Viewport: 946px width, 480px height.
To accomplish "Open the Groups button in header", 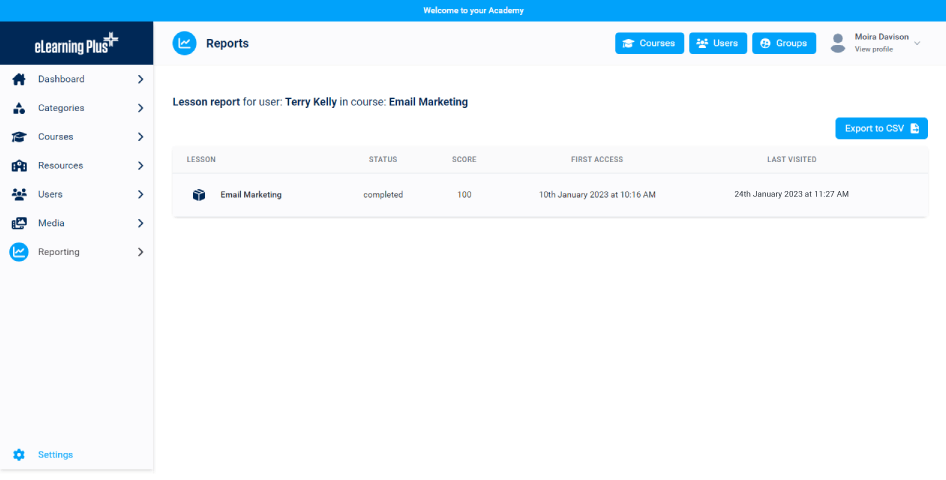I will coord(783,43).
